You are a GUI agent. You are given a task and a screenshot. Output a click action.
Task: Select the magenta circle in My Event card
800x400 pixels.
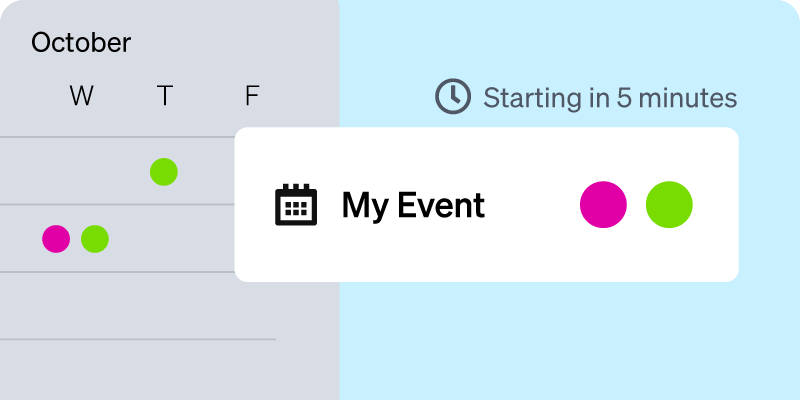pyautogui.click(x=603, y=205)
